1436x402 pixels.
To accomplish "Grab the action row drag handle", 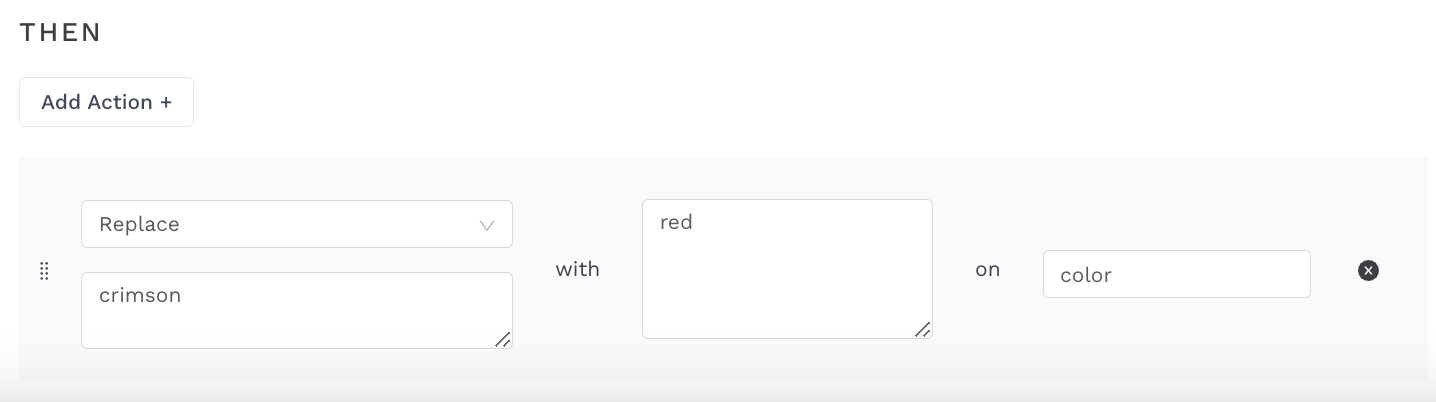I will (44, 271).
